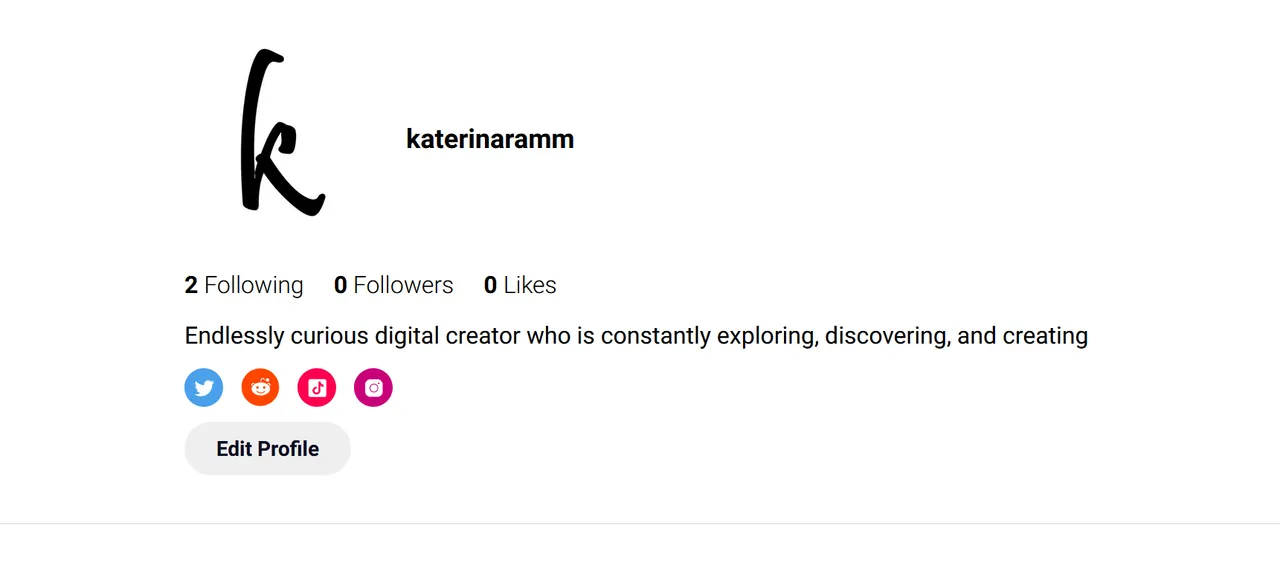View the Followers list label
Screen dimensions: 1280x569
pyautogui.click(x=403, y=285)
